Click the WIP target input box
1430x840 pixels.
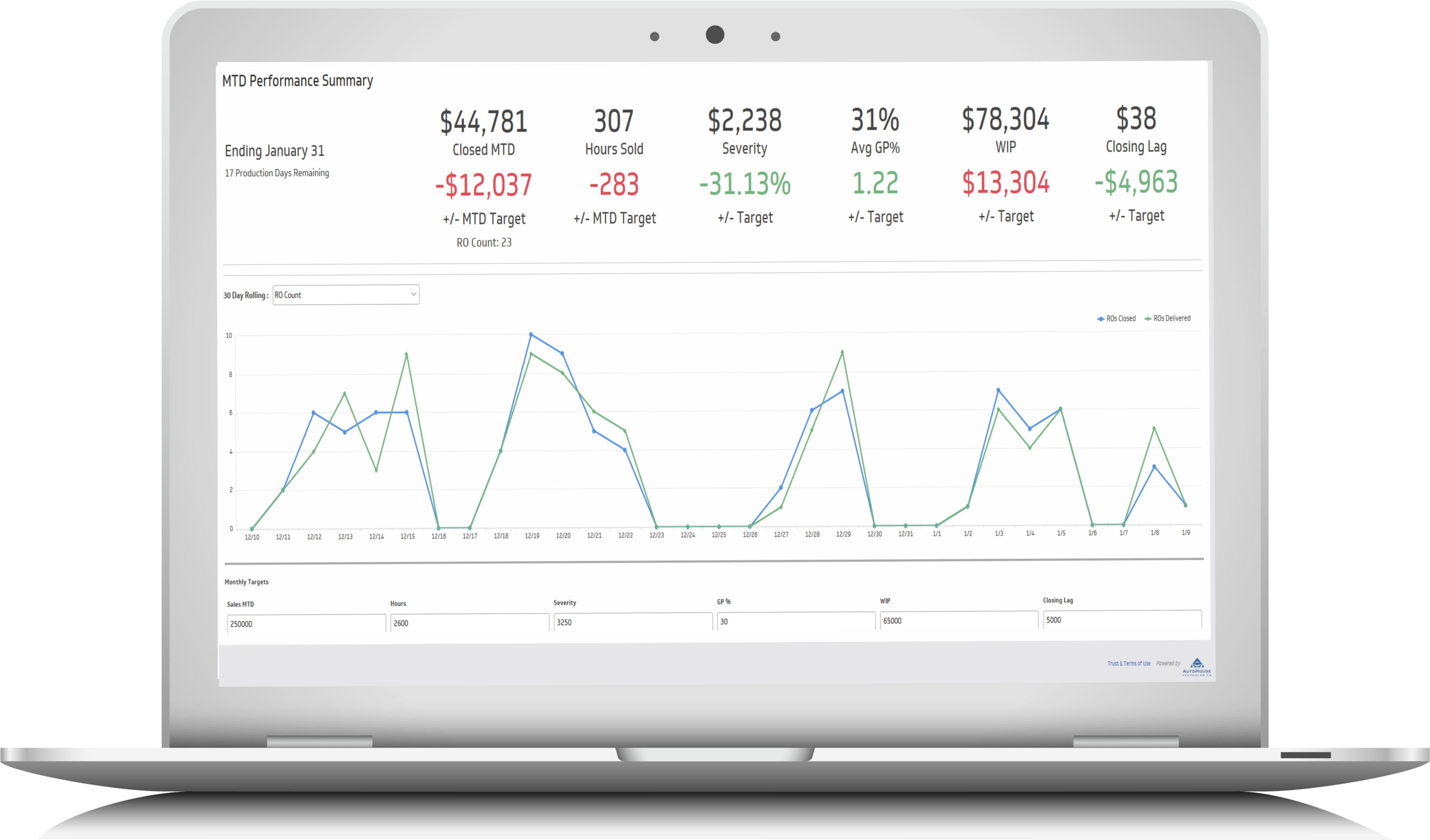point(958,621)
